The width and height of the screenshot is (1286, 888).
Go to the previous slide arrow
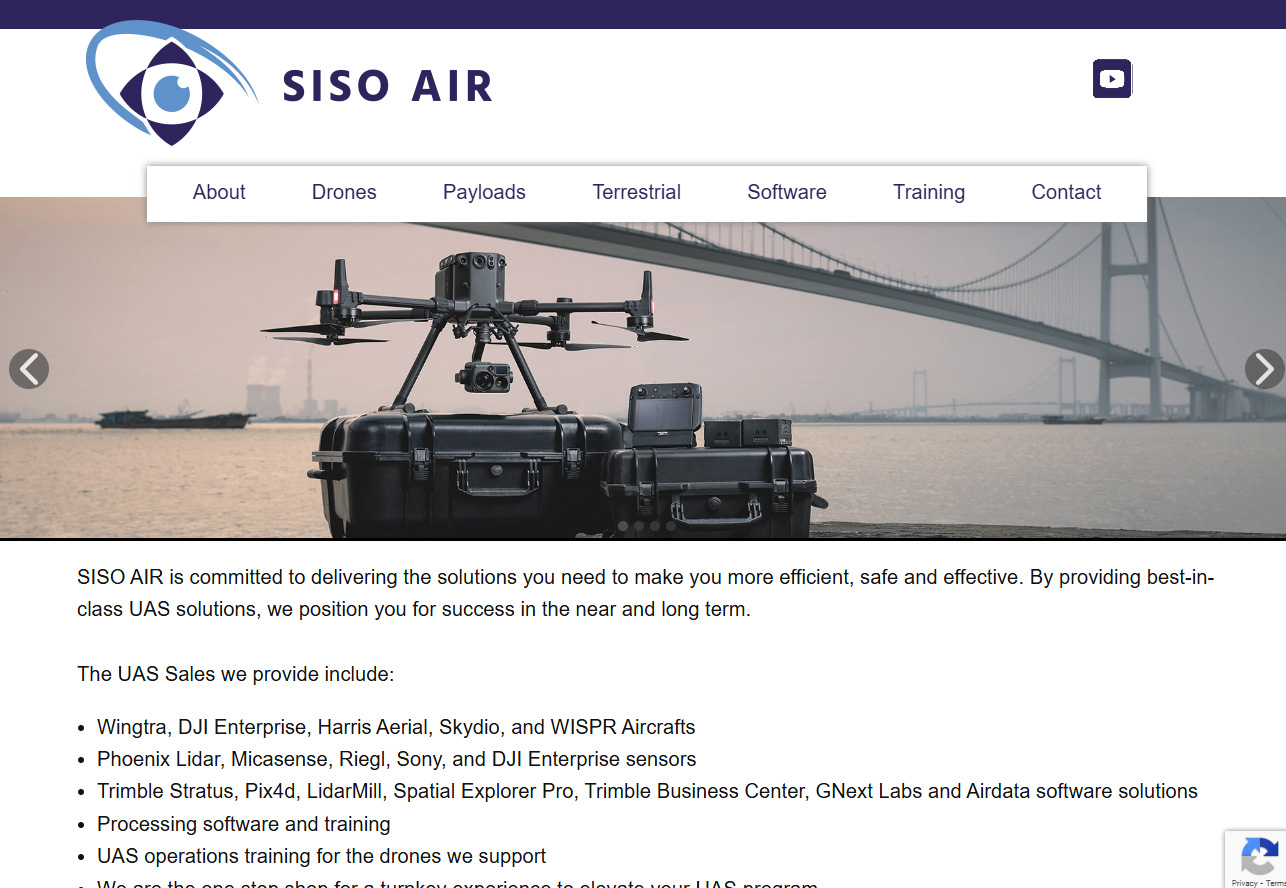point(29,369)
